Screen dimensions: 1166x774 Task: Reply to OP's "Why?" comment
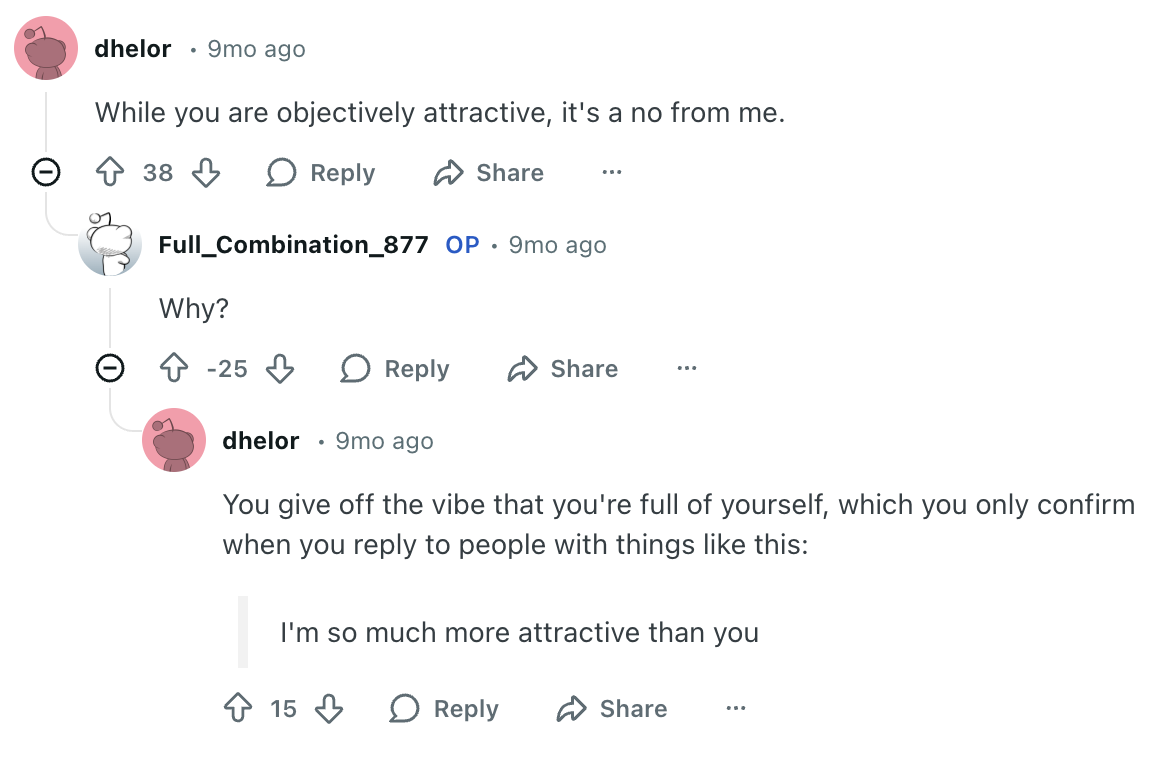(395, 369)
